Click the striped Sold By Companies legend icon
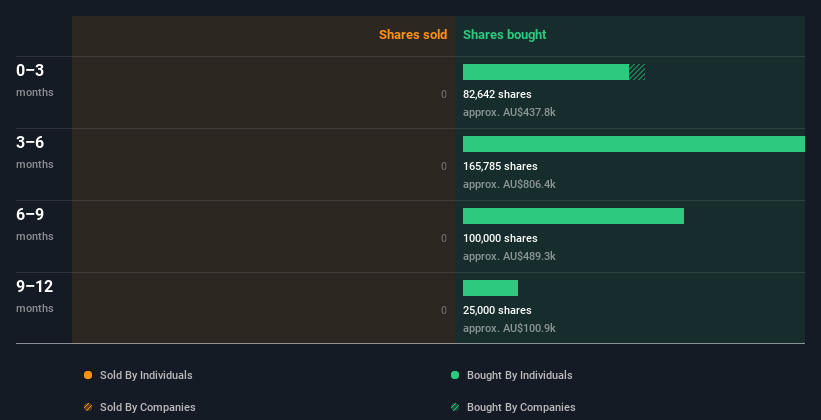The width and height of the screenshot is (821, 420). click(88, 407)
